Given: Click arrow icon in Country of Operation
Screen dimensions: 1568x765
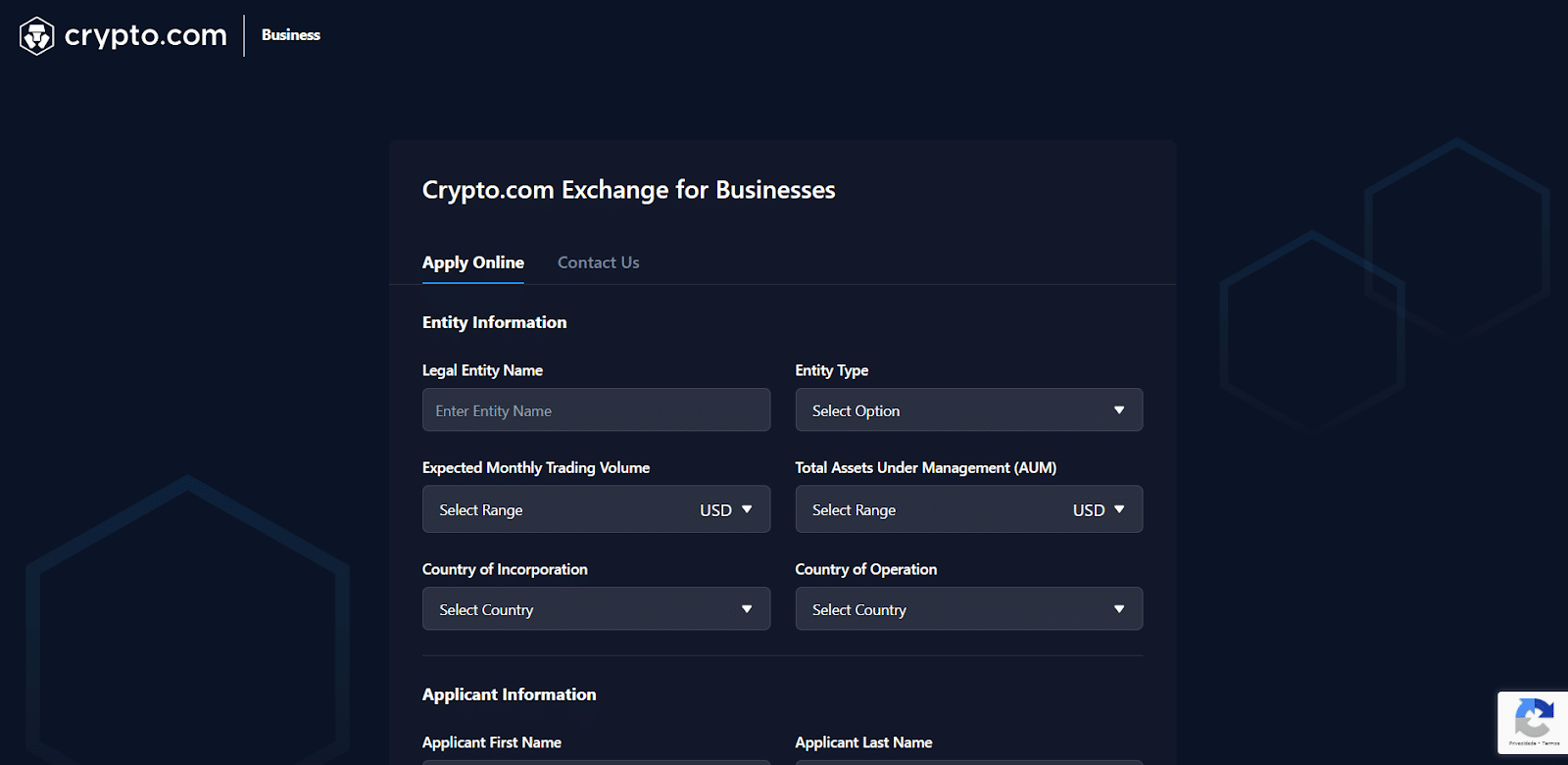Looking at the screenshot, I should [x=1119, y=609].
